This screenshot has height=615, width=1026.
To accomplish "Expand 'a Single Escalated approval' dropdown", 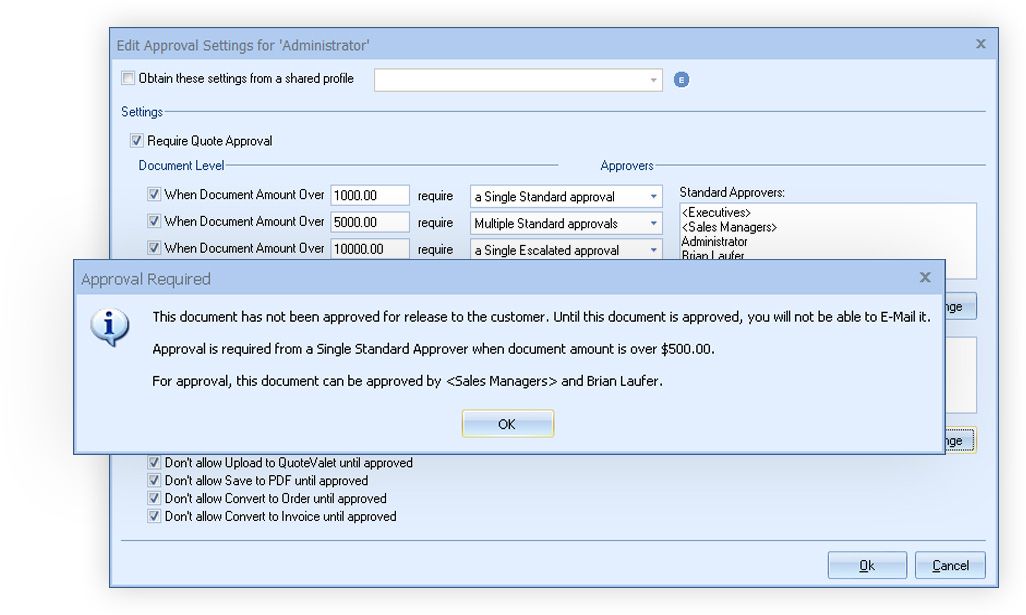I will 653,250.
